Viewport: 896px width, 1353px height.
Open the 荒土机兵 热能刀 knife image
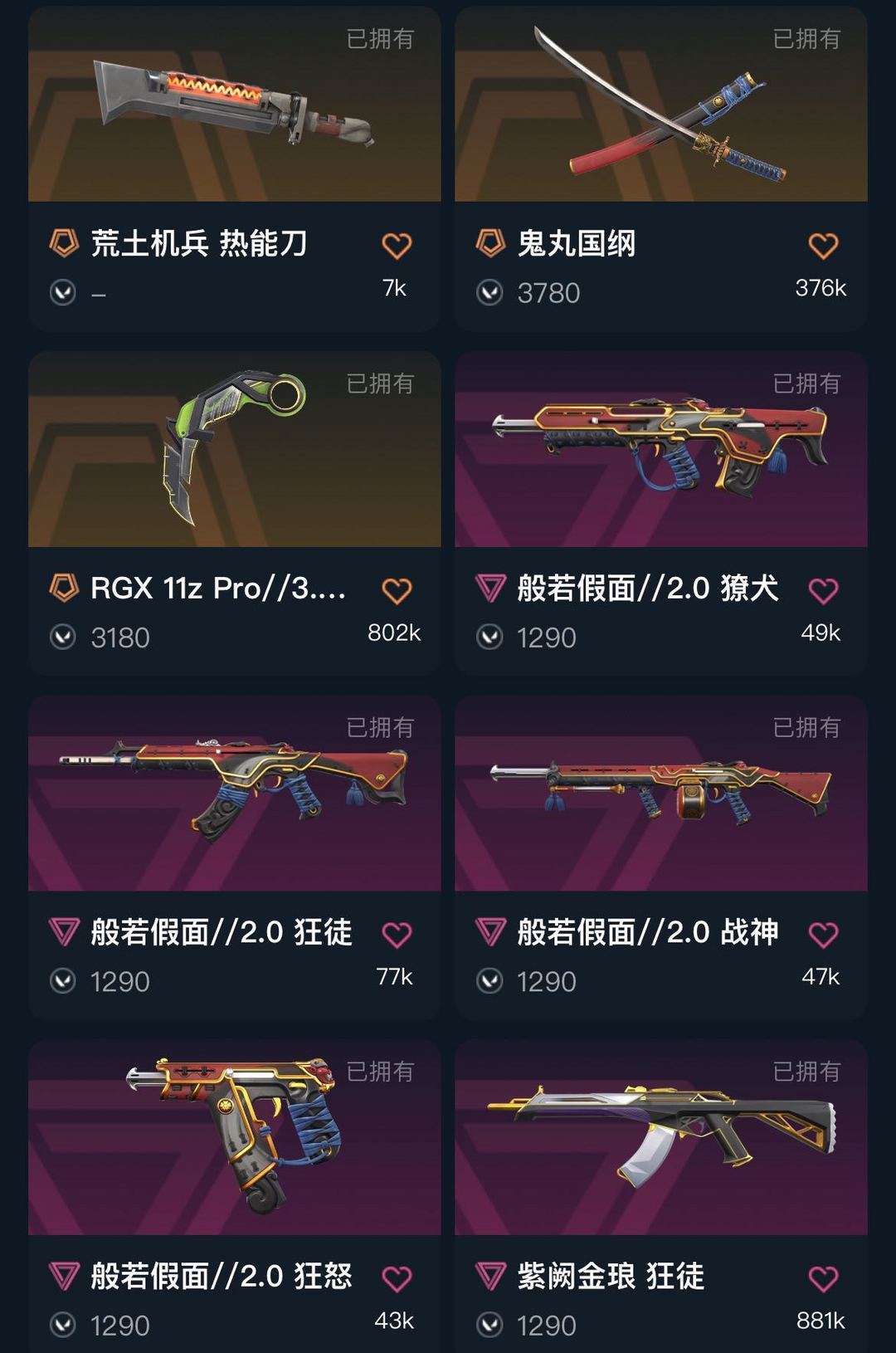click(235, 104)
